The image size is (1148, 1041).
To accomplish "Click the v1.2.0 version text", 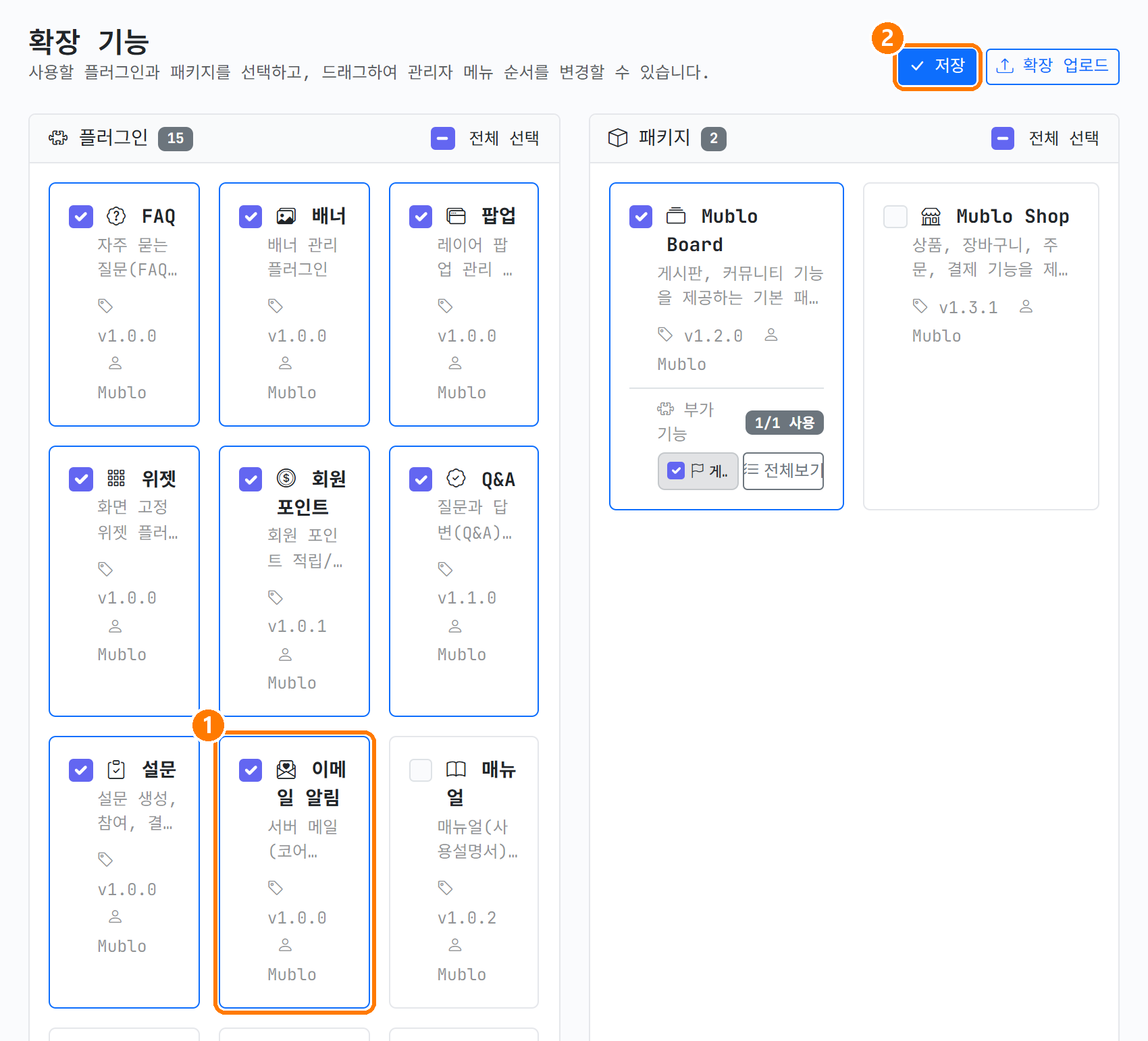I will [713, 336].
